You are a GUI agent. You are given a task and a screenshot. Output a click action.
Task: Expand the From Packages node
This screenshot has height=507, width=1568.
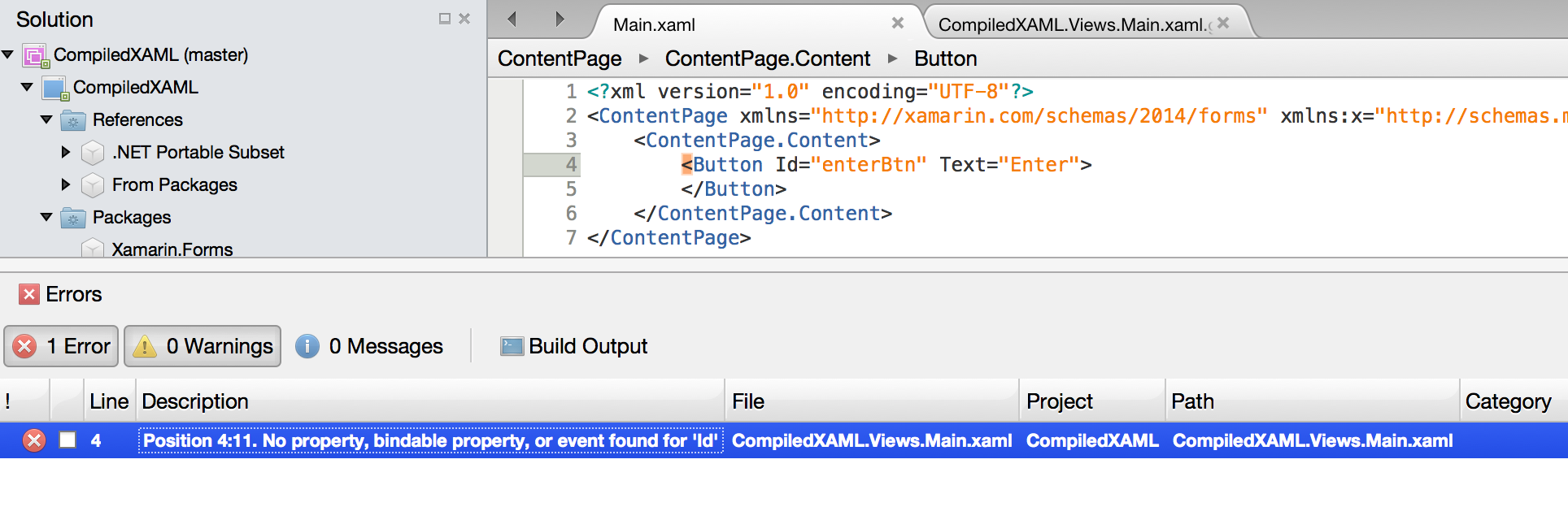pyautogui.click(x=66, y=185)
